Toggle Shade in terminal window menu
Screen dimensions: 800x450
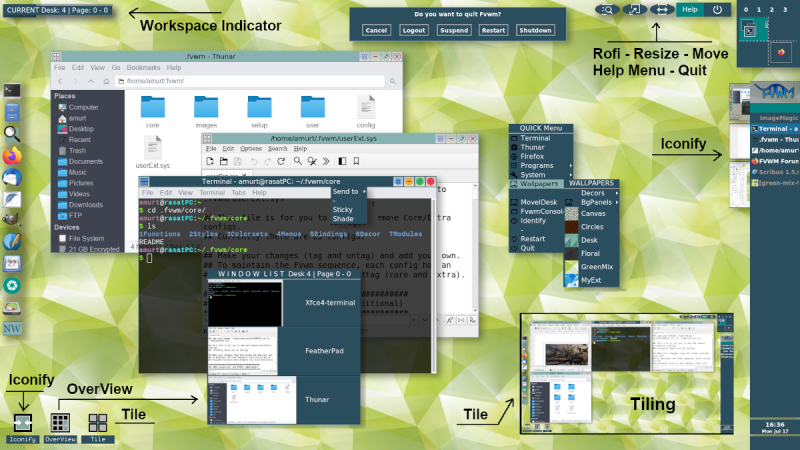343,219
